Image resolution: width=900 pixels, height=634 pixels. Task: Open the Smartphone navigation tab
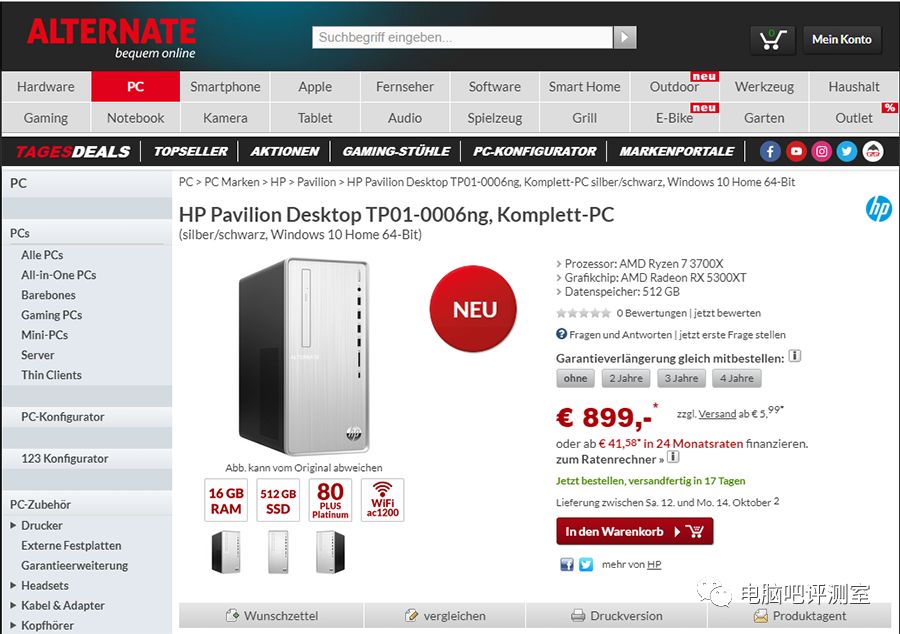[225, 87]
